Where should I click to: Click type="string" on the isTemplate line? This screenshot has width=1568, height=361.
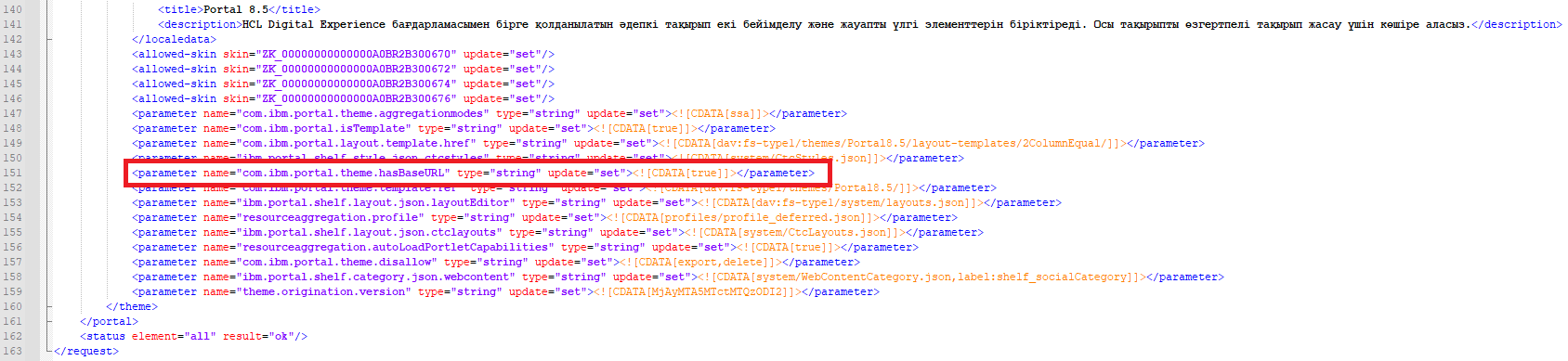tap(460, 128)
